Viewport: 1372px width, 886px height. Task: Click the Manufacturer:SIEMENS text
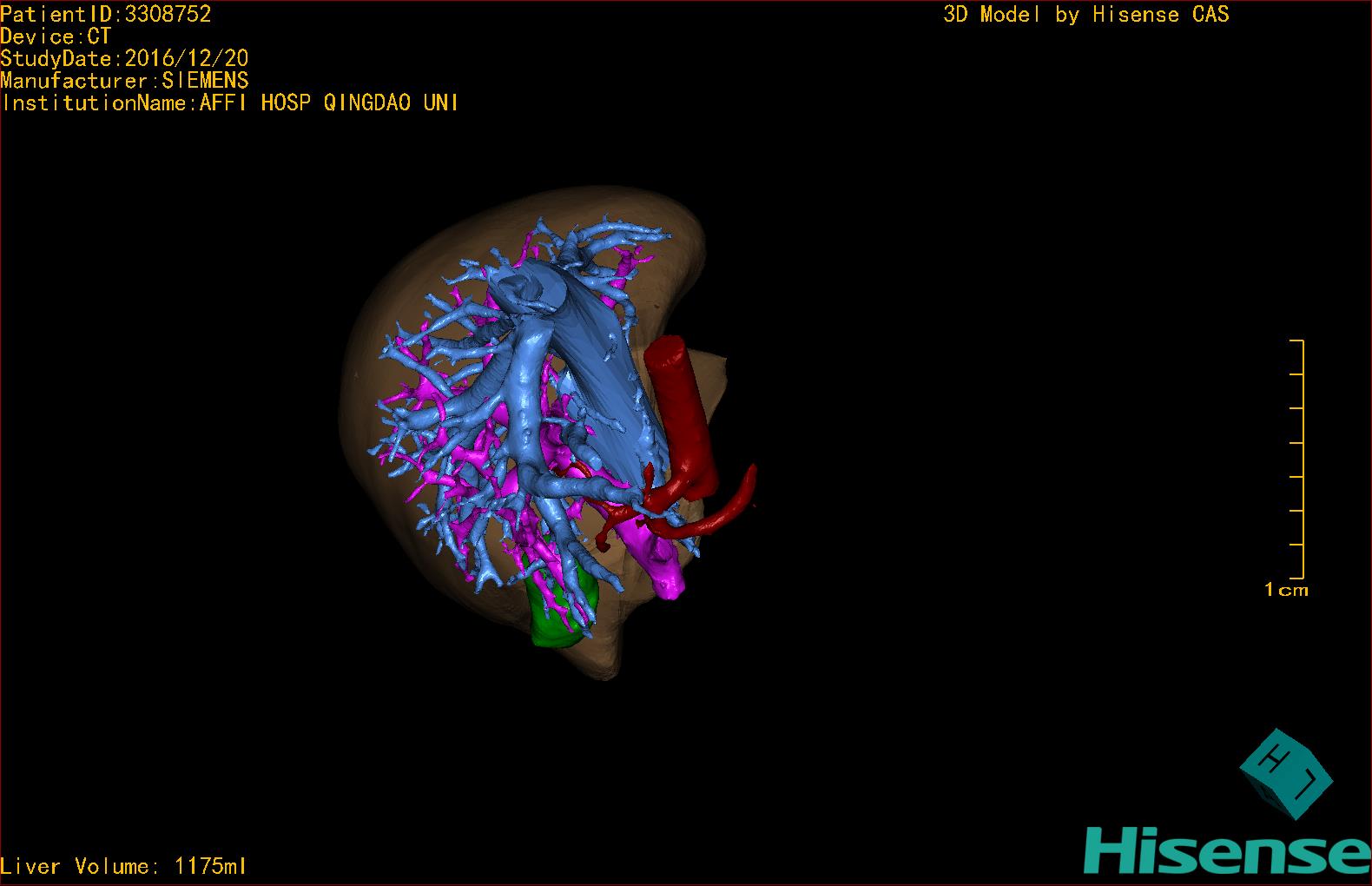(124, 81)
